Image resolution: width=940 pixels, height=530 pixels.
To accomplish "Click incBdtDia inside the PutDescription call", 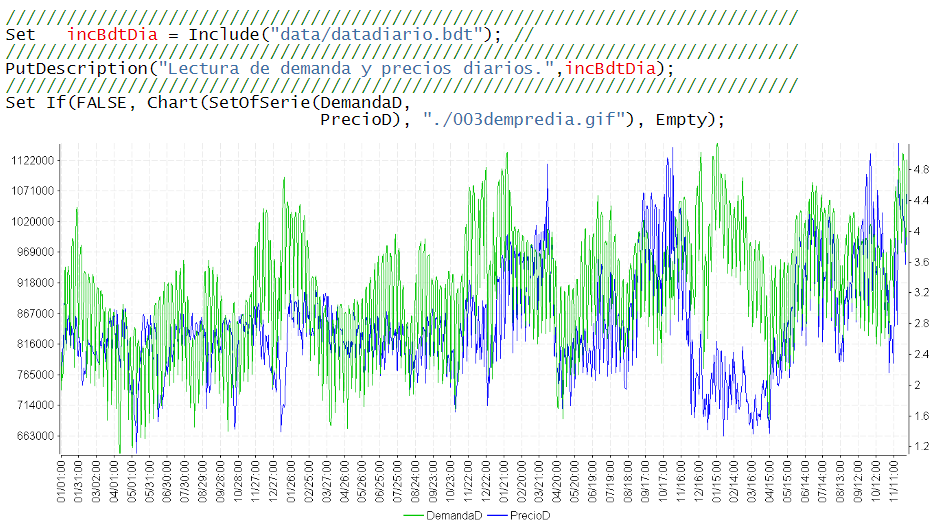I will point(610,68).
